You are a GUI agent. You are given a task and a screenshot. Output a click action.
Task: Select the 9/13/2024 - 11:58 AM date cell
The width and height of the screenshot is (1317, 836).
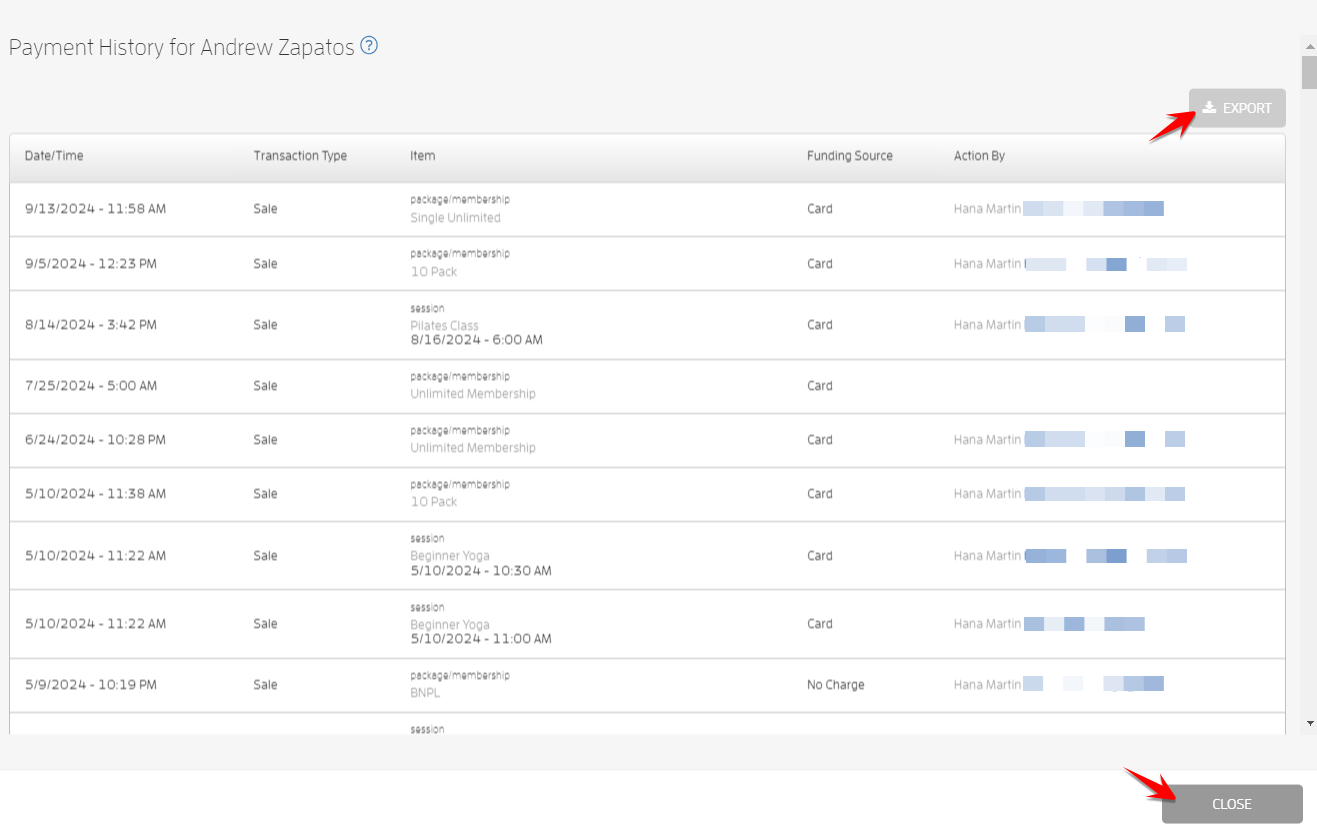coord(95,209)
